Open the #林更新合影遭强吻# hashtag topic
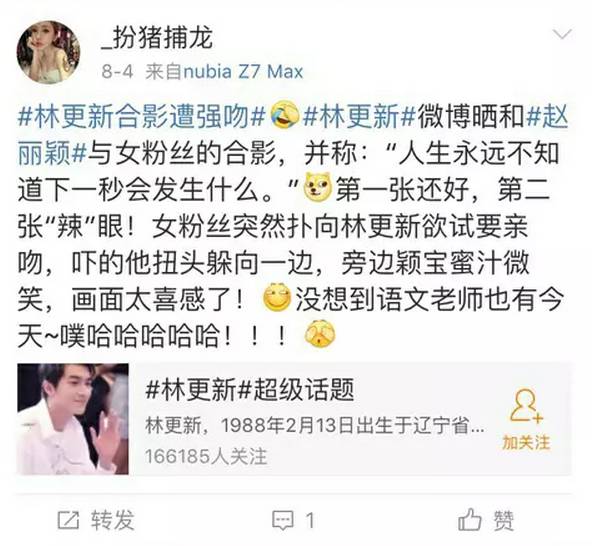The width and height of the screenshot is (593, 546). tap(141, 117)
